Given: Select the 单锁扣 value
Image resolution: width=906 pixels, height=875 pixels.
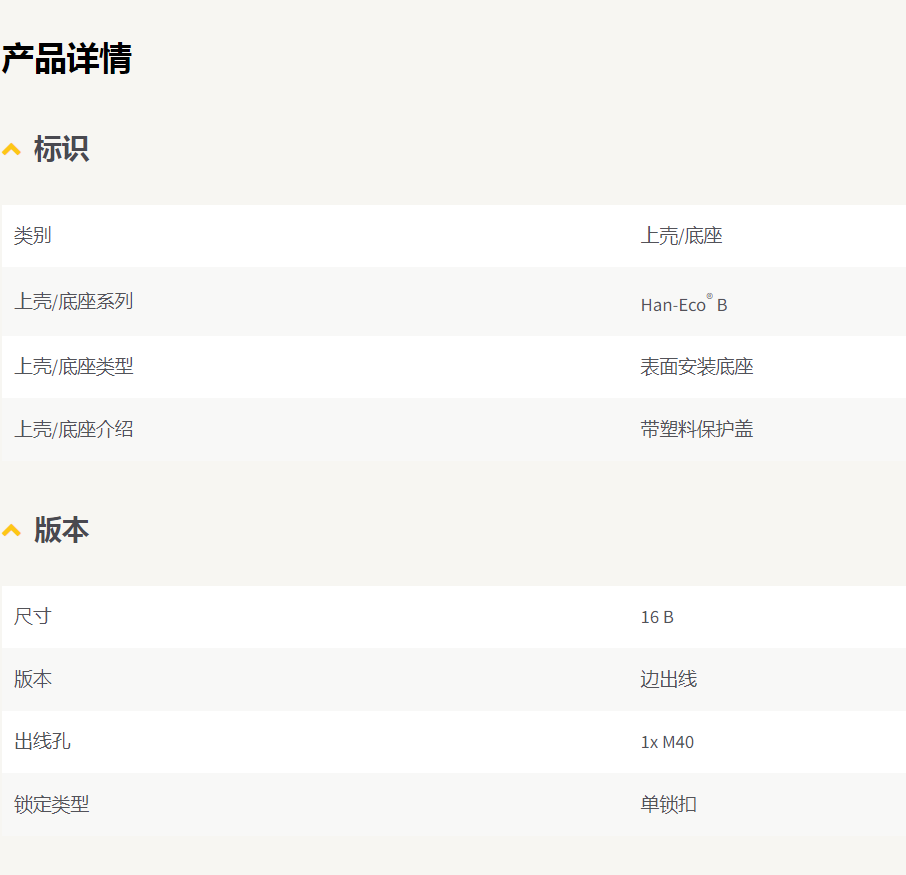Looking at the screenshot, I should 669,804.
